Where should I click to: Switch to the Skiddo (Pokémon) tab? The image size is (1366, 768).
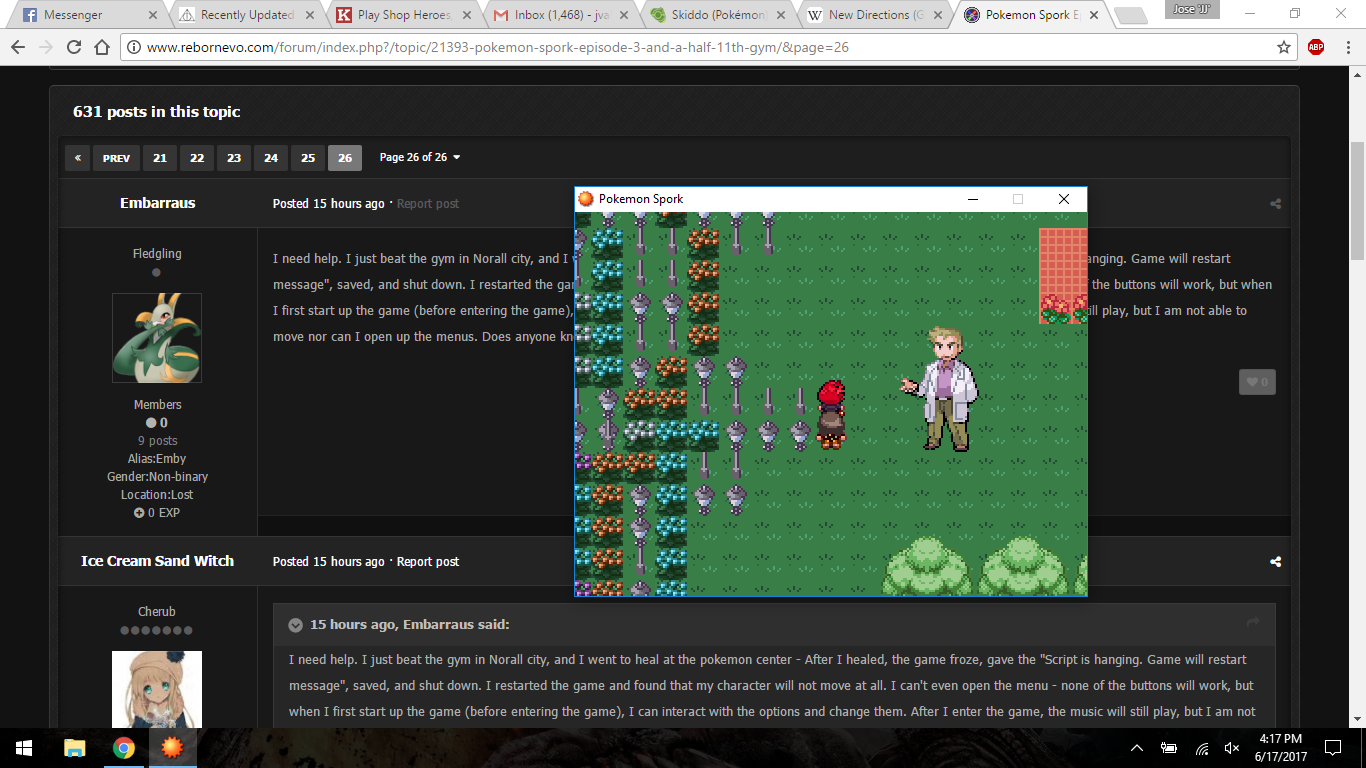[x=717, y=15]
